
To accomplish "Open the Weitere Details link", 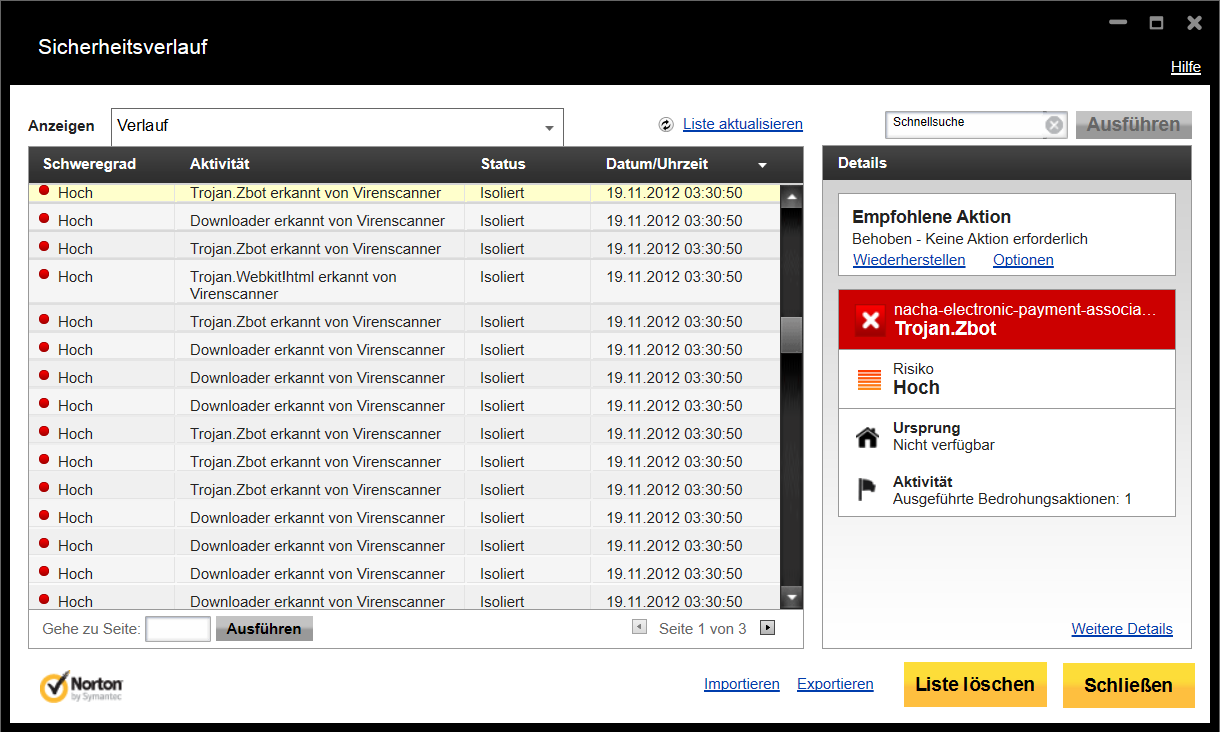I will pos(1121,629).
